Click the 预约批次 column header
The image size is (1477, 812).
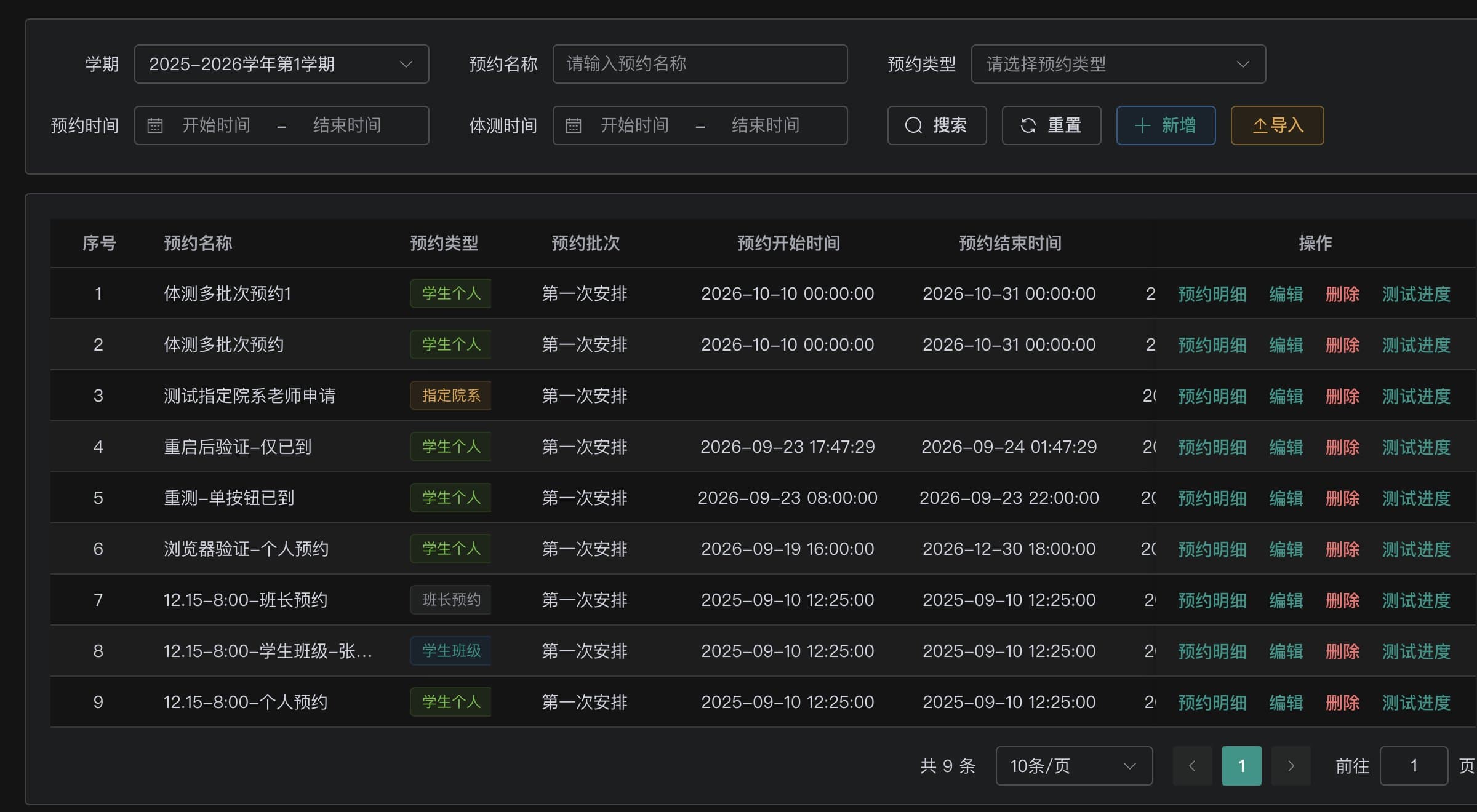pos(585,243)
